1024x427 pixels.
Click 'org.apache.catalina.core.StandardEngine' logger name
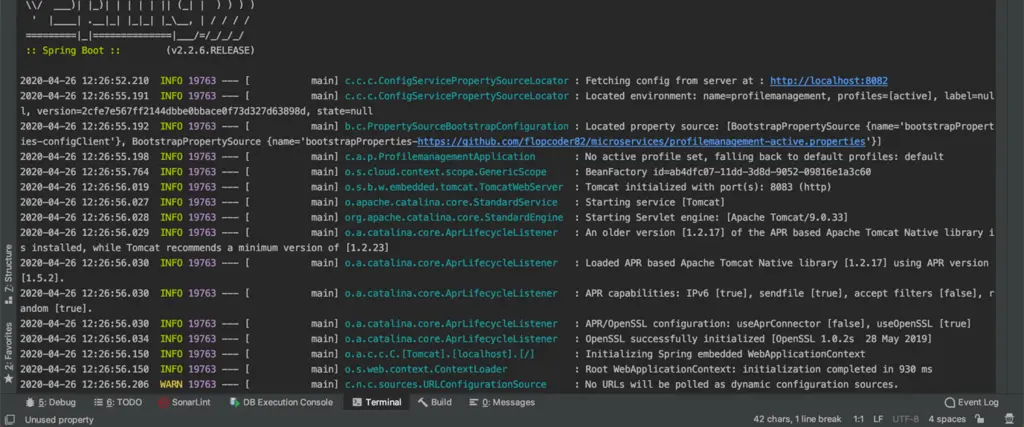click(454, 217)
